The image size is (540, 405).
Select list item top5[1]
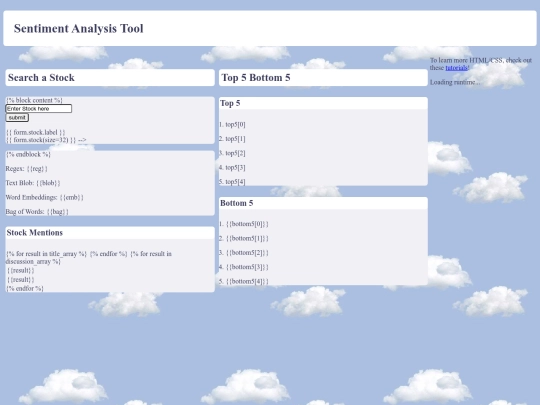tap(232, 139)
